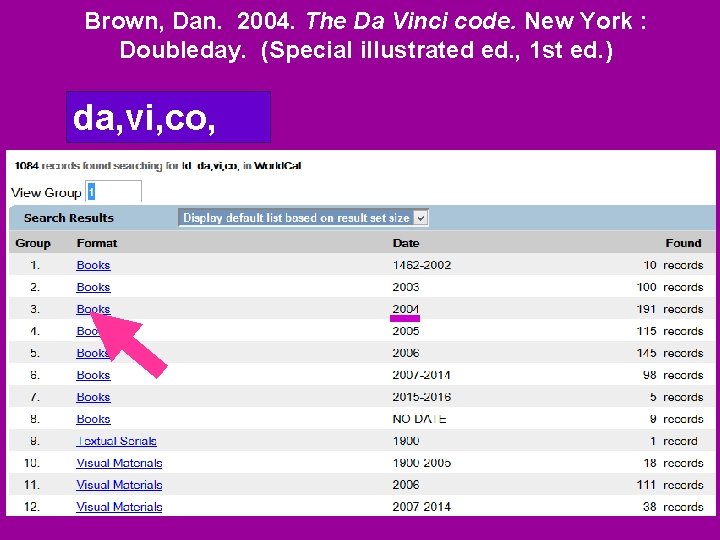Click the "115 records" count

670,331
